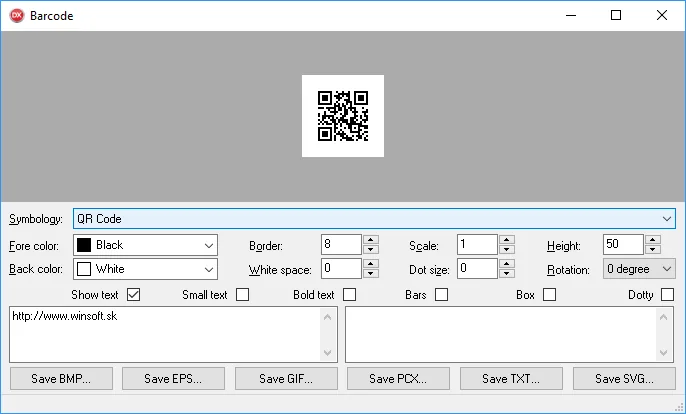686x414 pixels.
Task: Open the Rotation dropdown showing 0 degree
Action: coord(639,269)
